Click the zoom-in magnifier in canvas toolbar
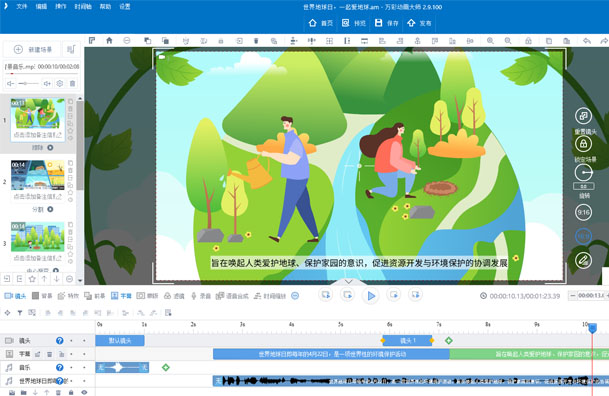Viewport: 609px width, 396px height. tap(490, 41)
